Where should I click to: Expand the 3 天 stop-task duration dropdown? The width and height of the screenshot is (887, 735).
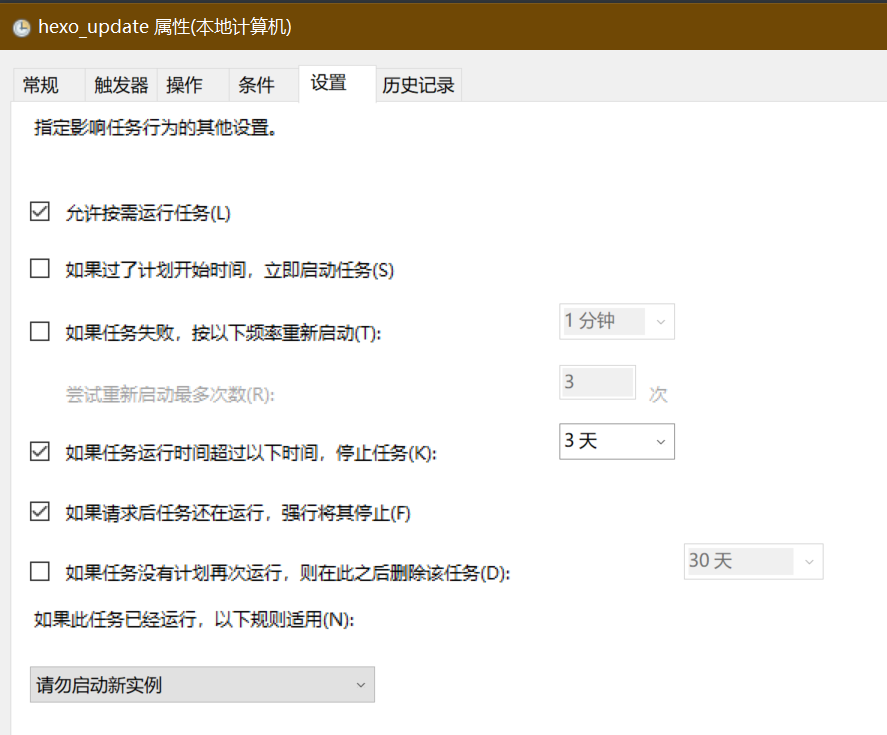pyautogui.click(x=617, y=441)
